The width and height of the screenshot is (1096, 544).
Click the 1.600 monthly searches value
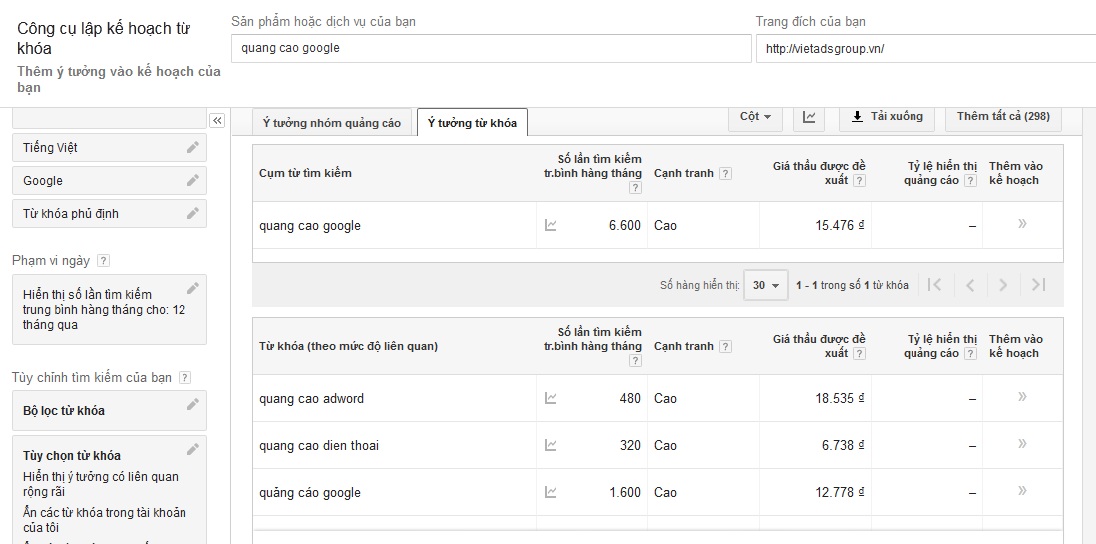tap(625, 492)
